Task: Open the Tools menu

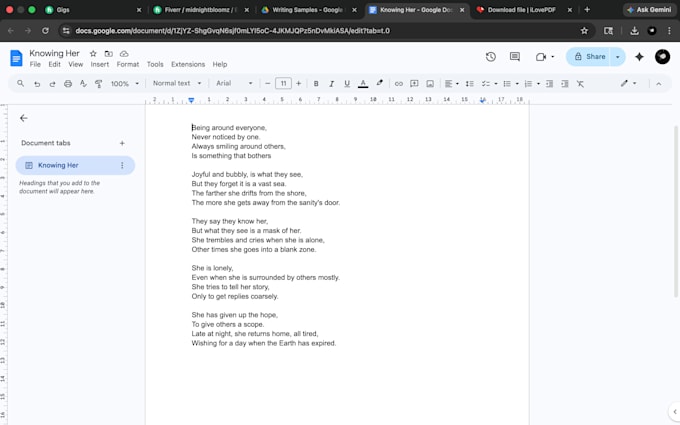Action: click(155, 64)
